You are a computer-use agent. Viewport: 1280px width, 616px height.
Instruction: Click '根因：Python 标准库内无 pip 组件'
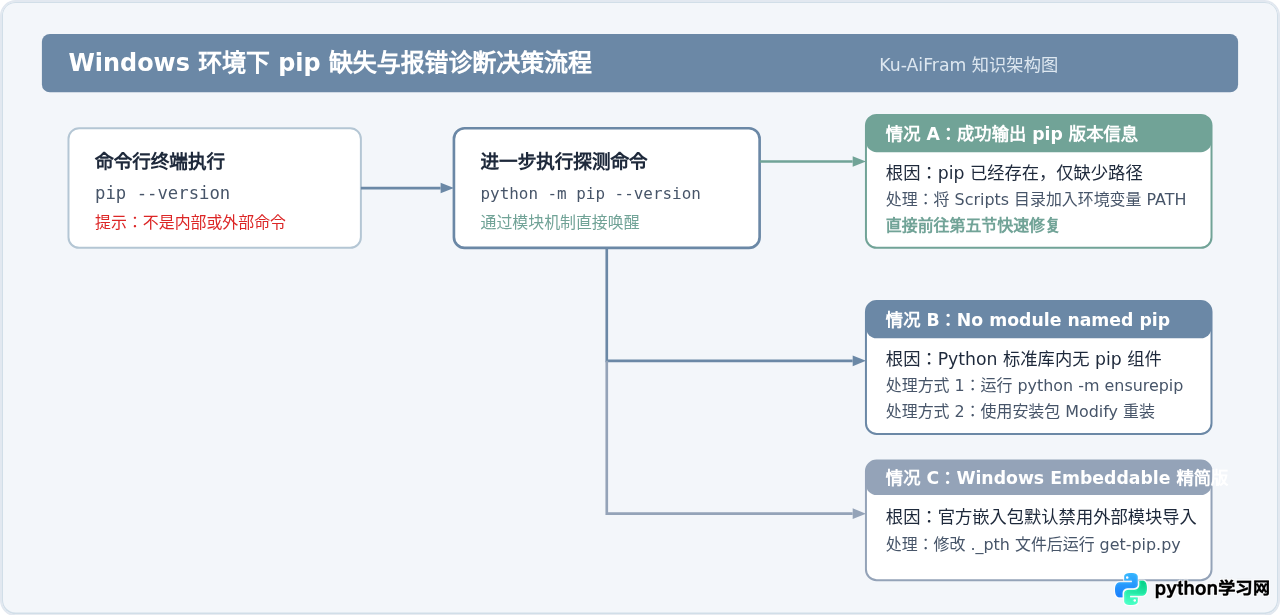[x=1023, y=358]
